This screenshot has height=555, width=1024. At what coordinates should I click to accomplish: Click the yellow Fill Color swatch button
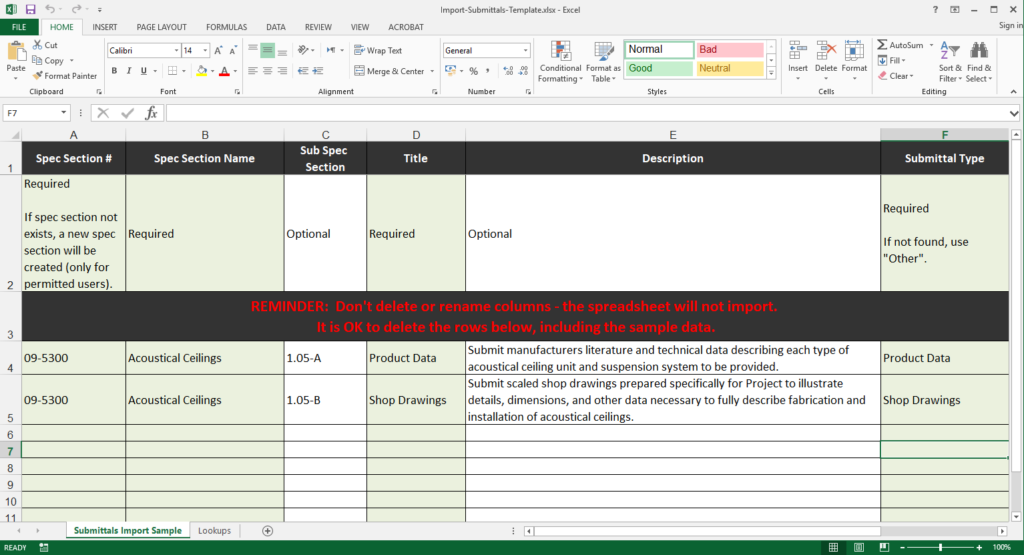(x=201, y=71)
